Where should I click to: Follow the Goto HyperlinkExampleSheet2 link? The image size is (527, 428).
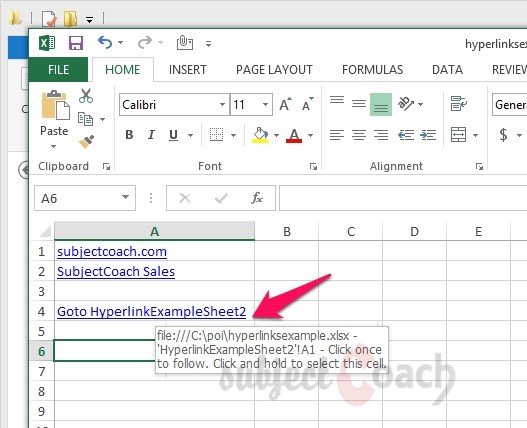[x=152, y=312]
